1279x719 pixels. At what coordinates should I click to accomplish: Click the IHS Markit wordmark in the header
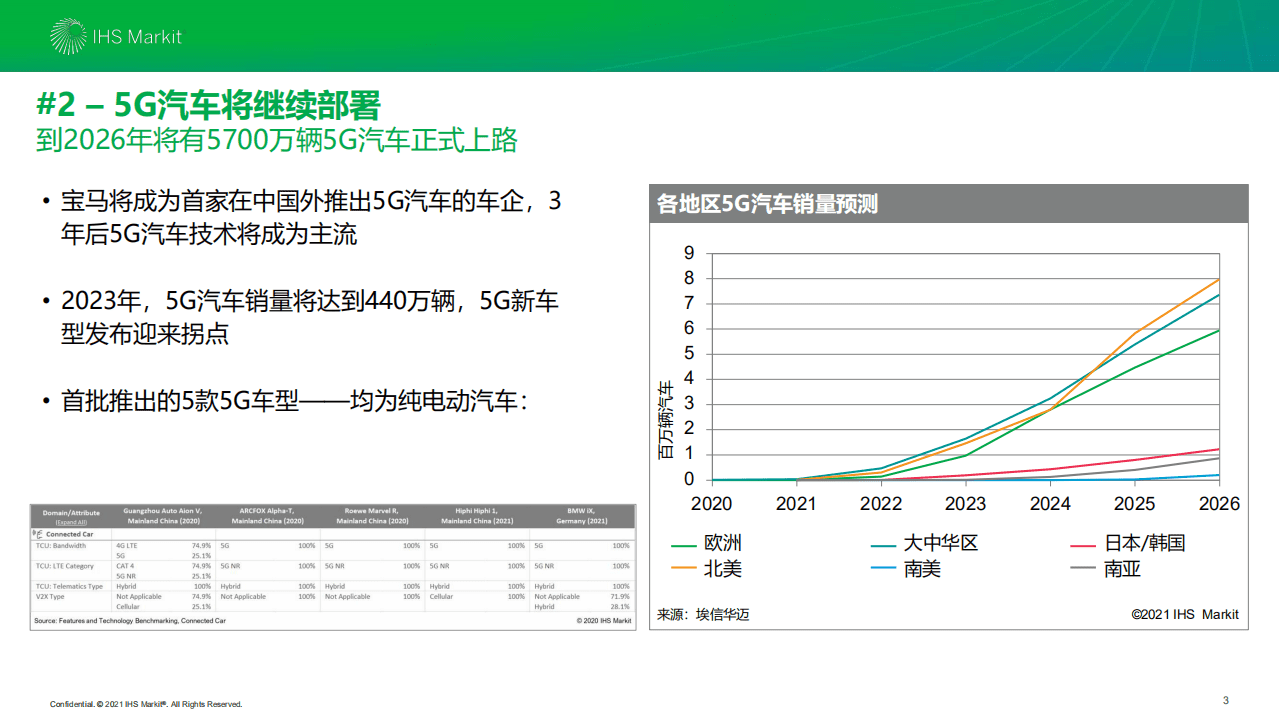tap(137, 36)
